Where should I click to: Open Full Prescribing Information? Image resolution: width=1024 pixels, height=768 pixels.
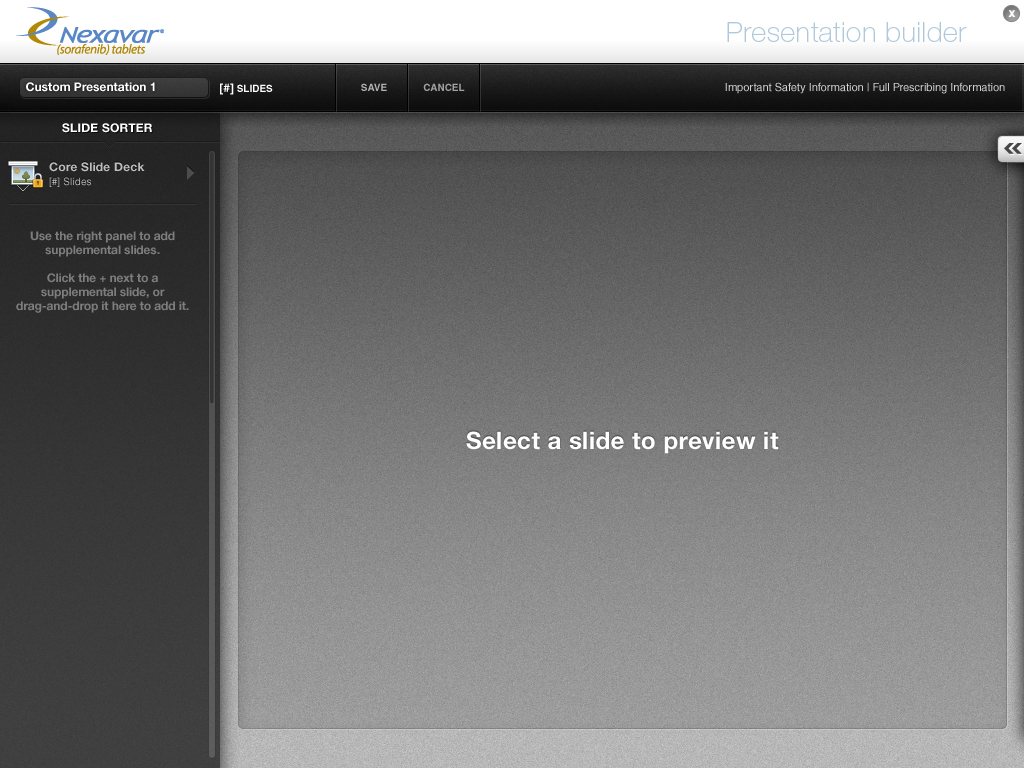[939, 88]
